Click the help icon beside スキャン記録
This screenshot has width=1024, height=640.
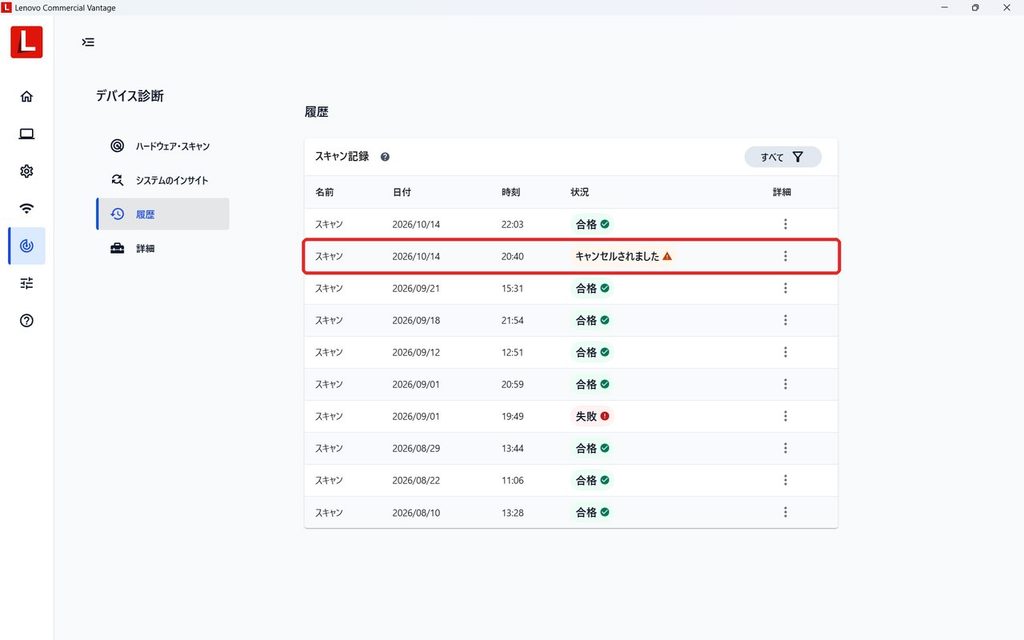tap(385, 157)
